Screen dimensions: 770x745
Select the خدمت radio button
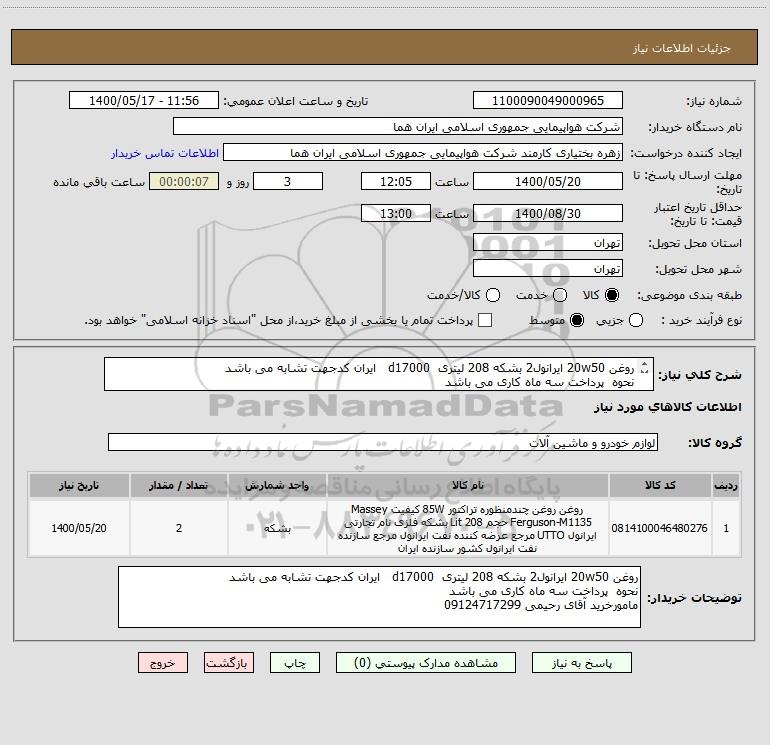click(x=560, y=295)
